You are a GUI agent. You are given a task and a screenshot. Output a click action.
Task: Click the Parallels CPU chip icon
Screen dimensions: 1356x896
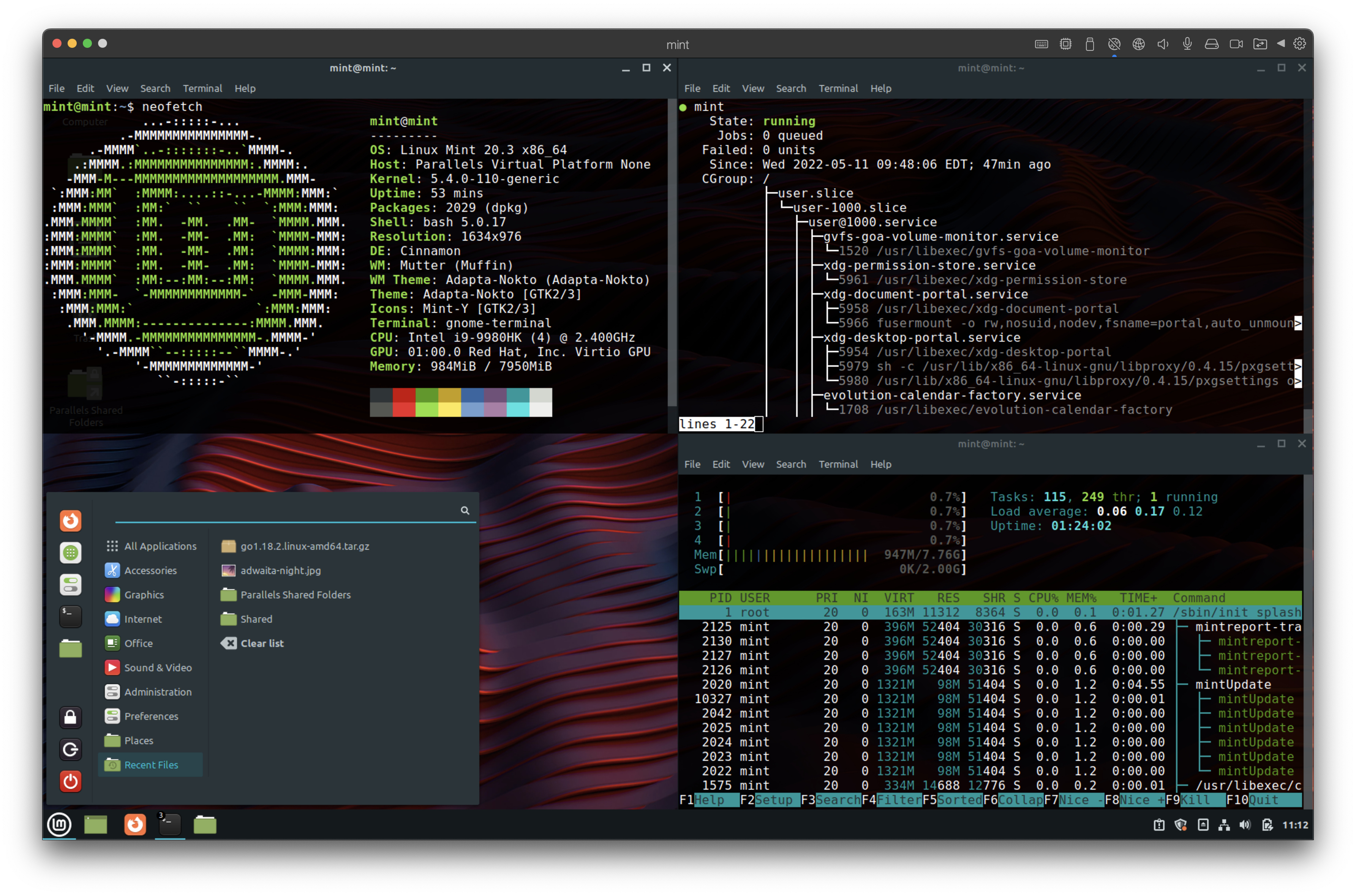pos(1065,44)
